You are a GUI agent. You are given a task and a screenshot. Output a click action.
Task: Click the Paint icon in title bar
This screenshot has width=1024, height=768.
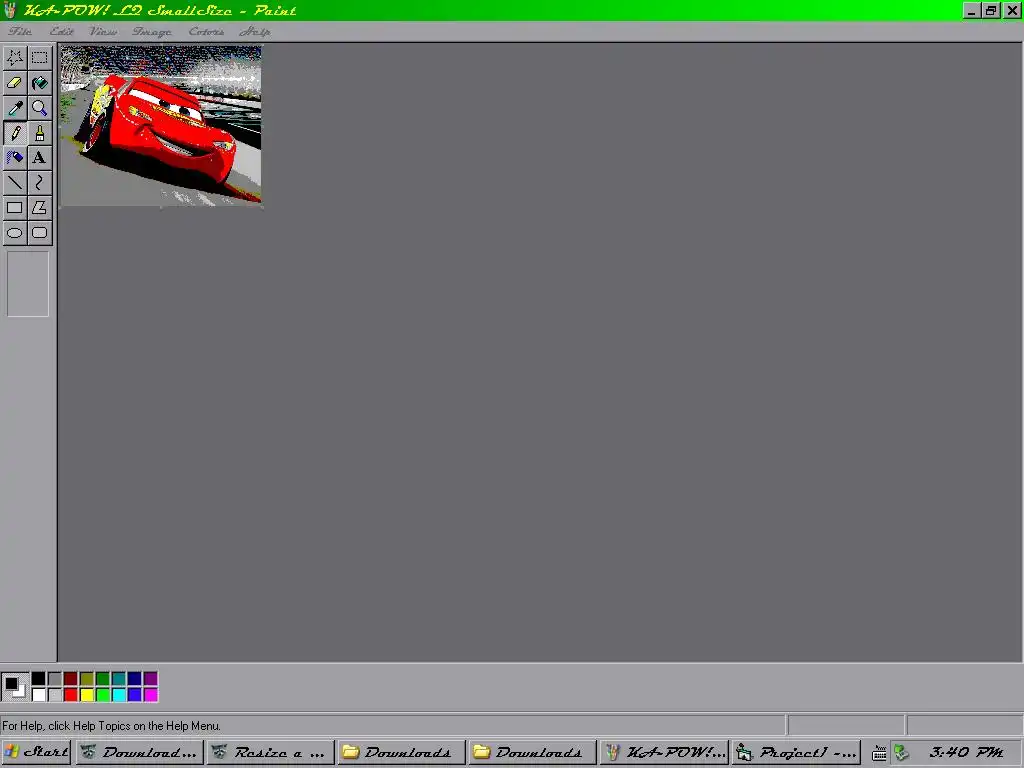[10, 10]
